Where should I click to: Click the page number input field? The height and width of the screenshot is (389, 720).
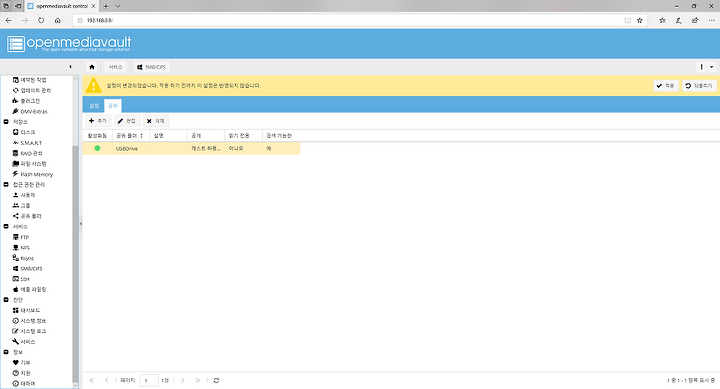click(x=149, y=380)
